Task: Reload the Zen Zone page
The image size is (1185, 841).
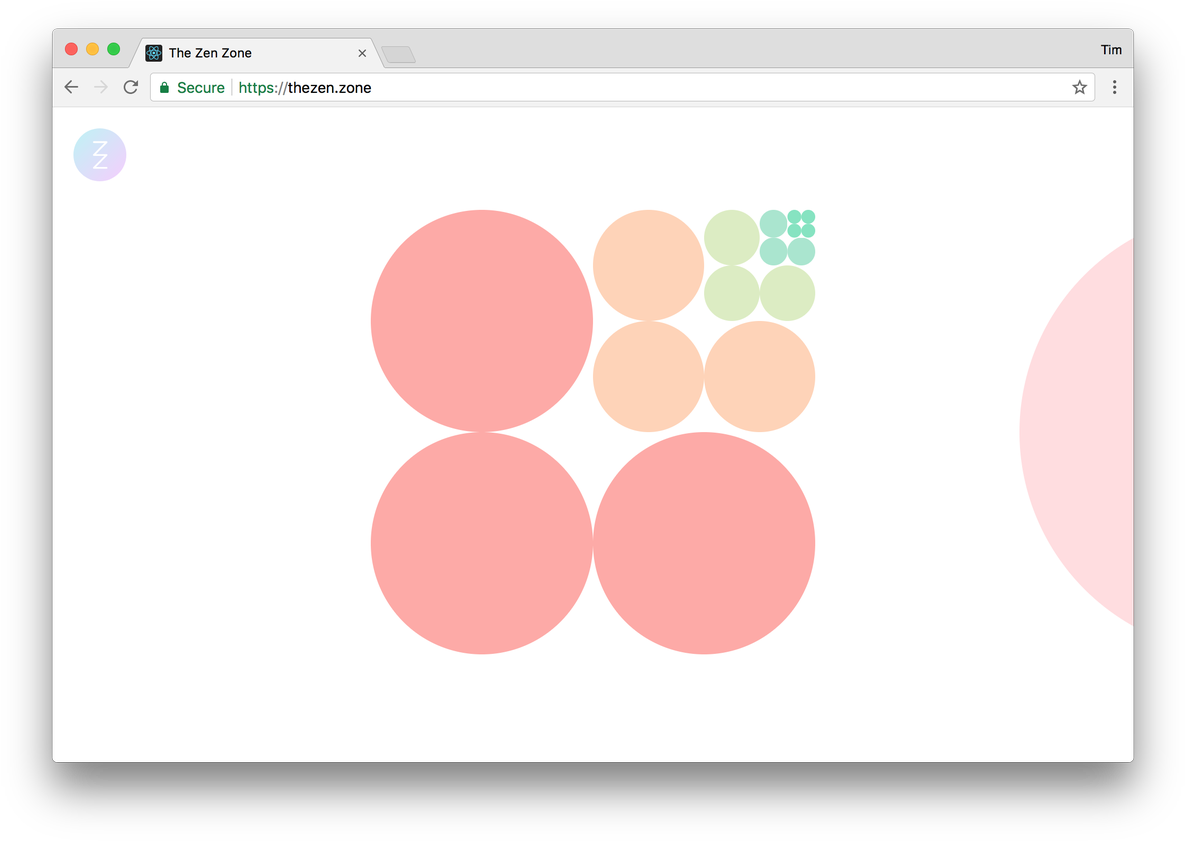Action: 131,88
